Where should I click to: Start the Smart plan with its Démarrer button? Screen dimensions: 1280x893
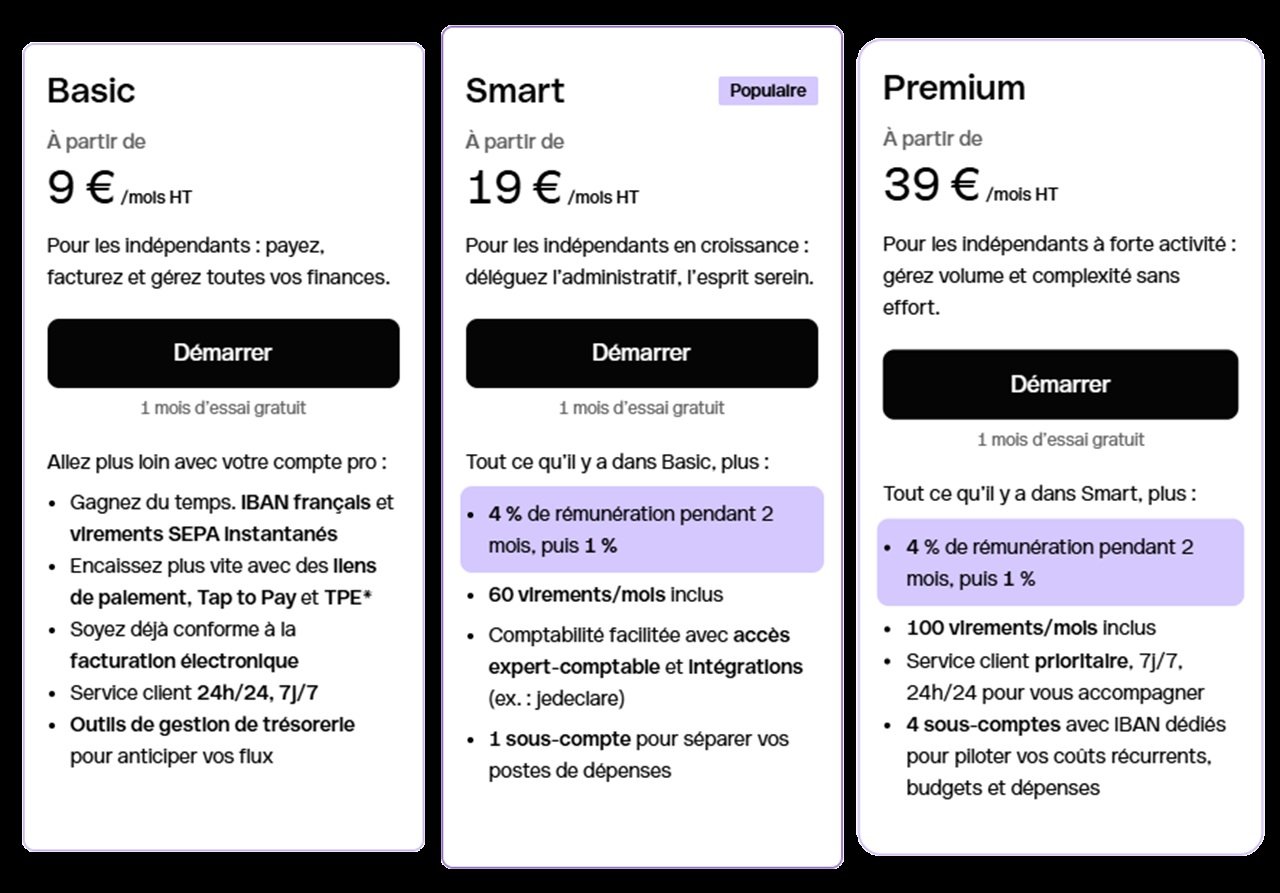[x=641, y=353]
